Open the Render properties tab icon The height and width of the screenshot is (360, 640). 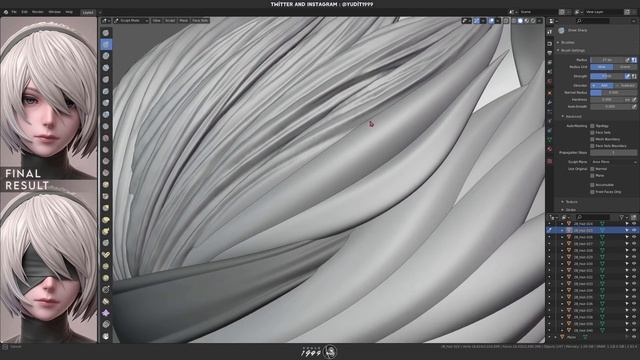click(550, 44)
